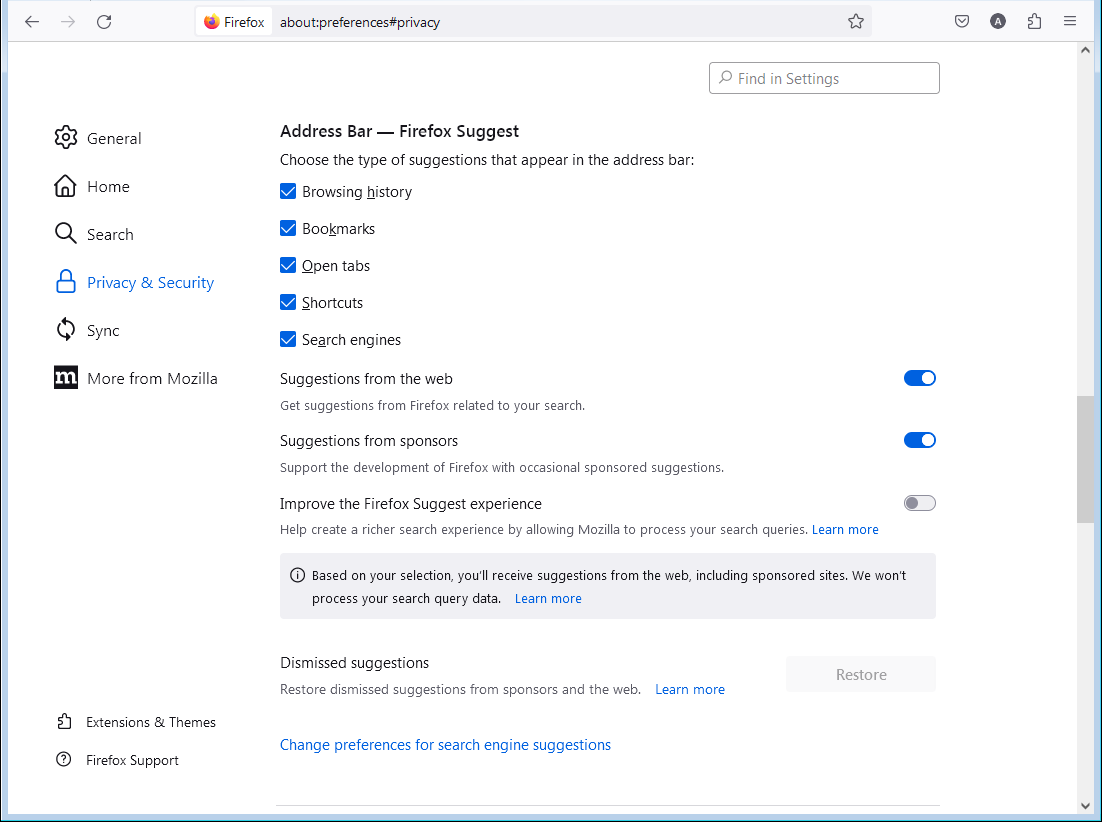Open the General settings category
The width and height of the screenshot is (1102, 822).
114,138
